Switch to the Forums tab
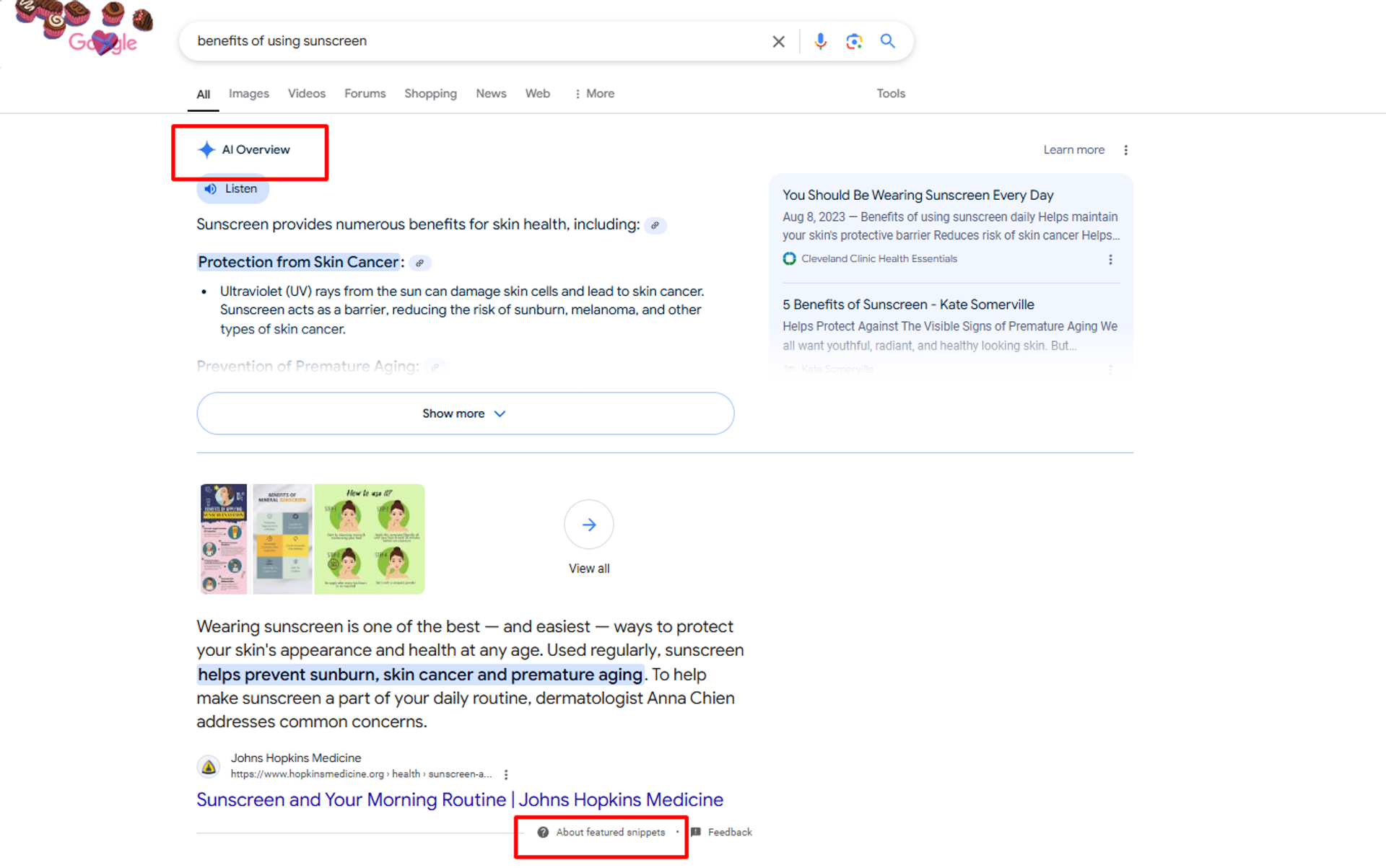 [x=365, y=94]
